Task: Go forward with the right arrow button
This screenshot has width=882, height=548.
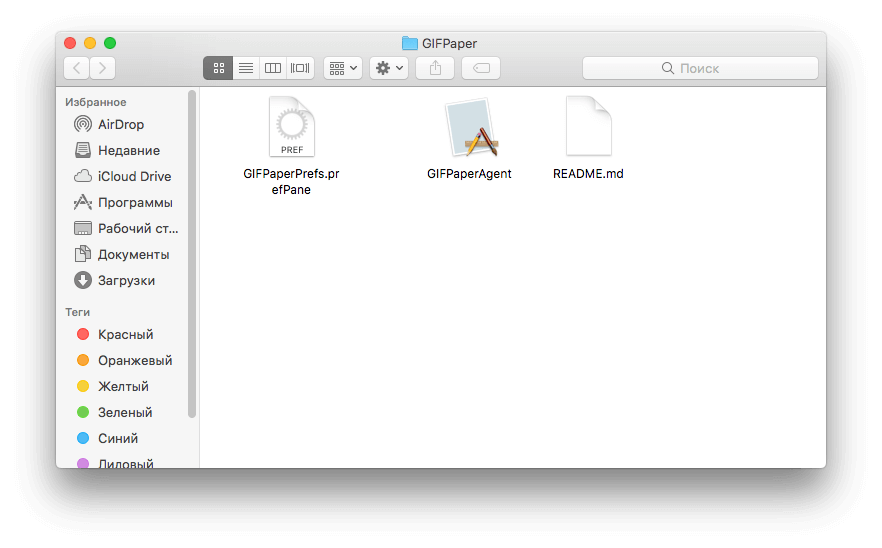Action: click(102, 68)
